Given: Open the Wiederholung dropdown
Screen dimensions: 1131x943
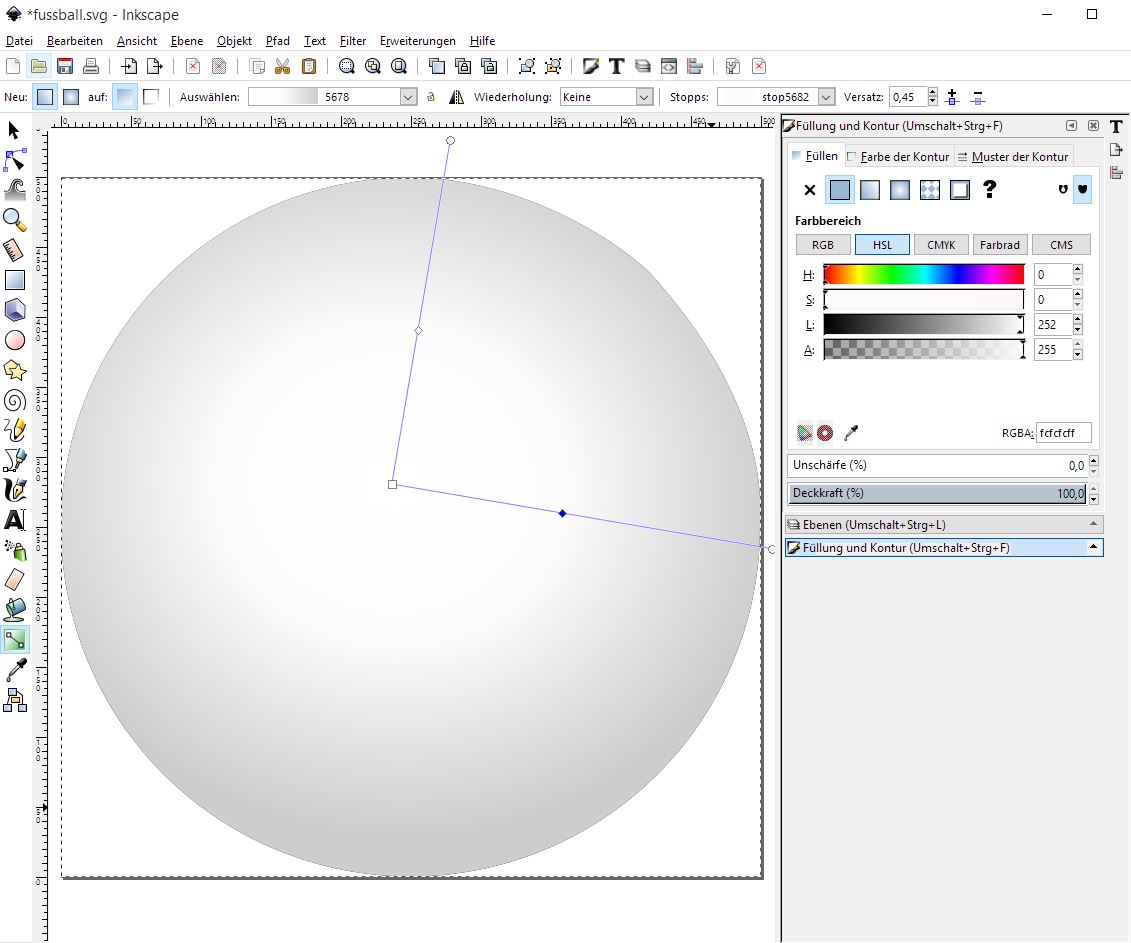Looking at the screenshot, I should 607,97.
